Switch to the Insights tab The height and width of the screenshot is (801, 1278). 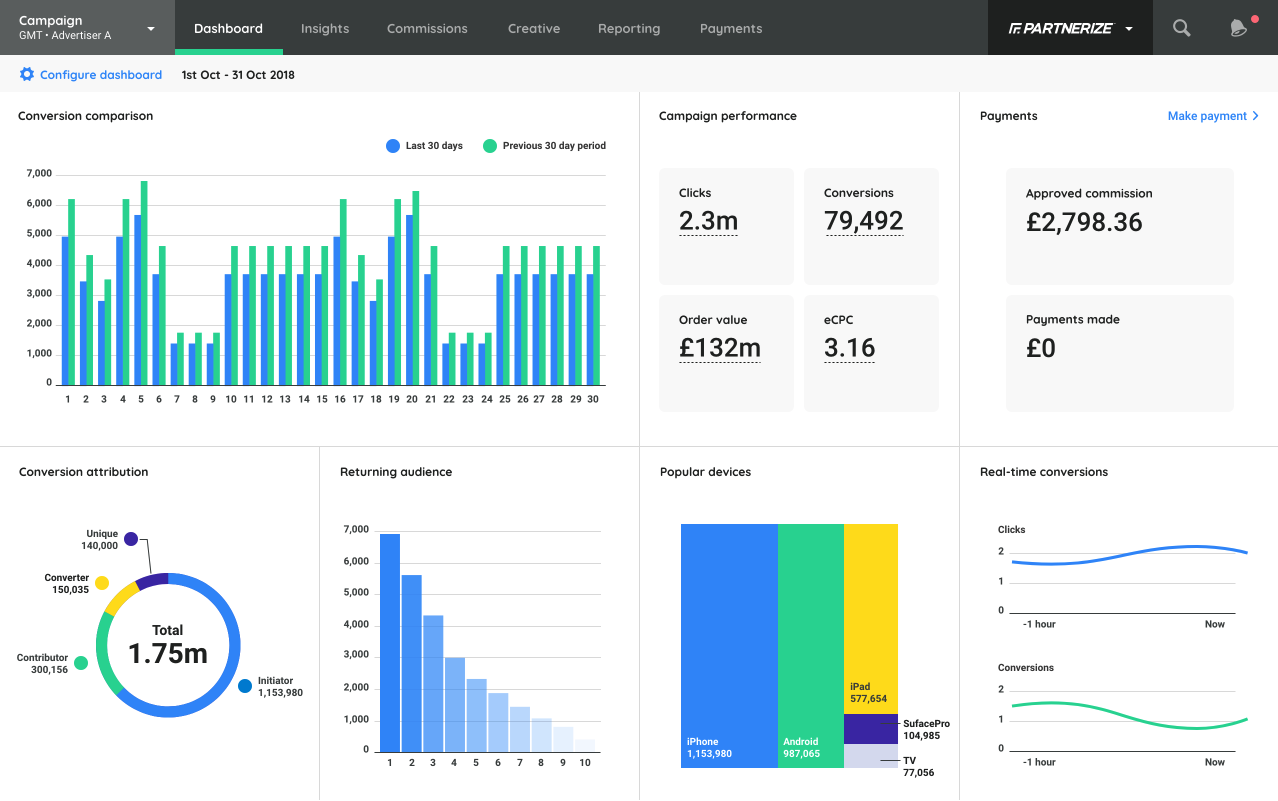[x=325, y=29]
